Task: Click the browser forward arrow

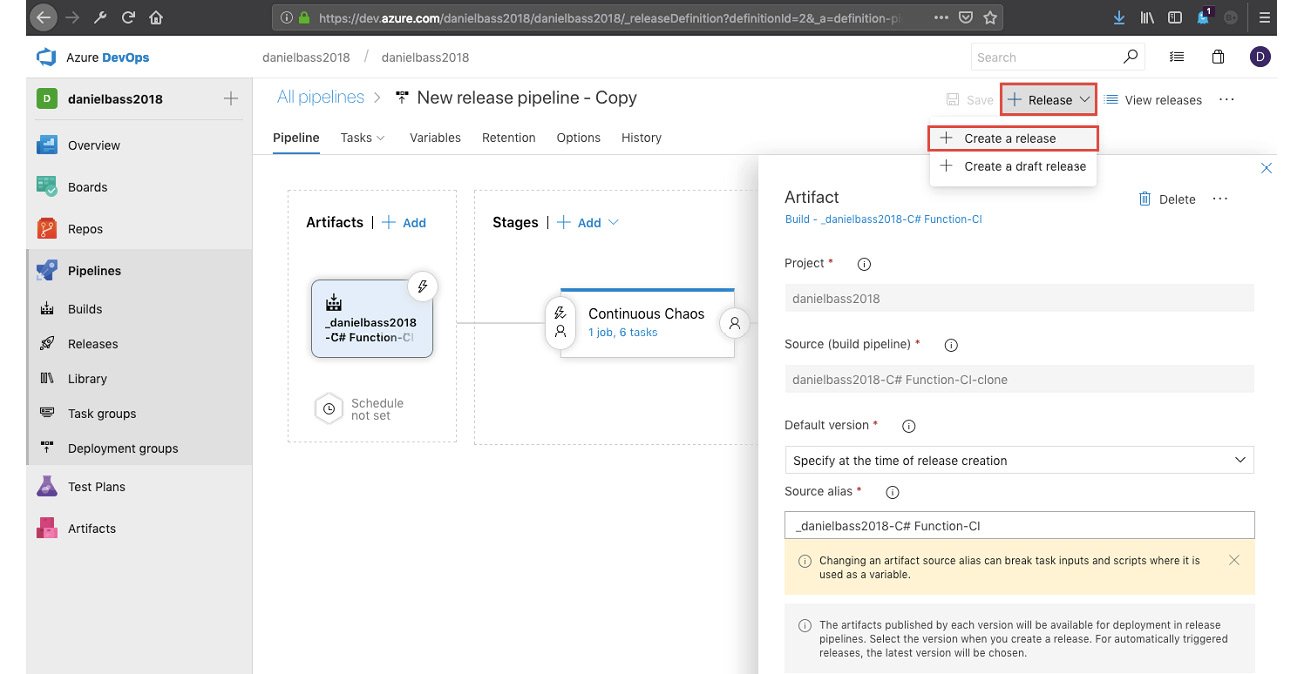Action: click(72, 17)
